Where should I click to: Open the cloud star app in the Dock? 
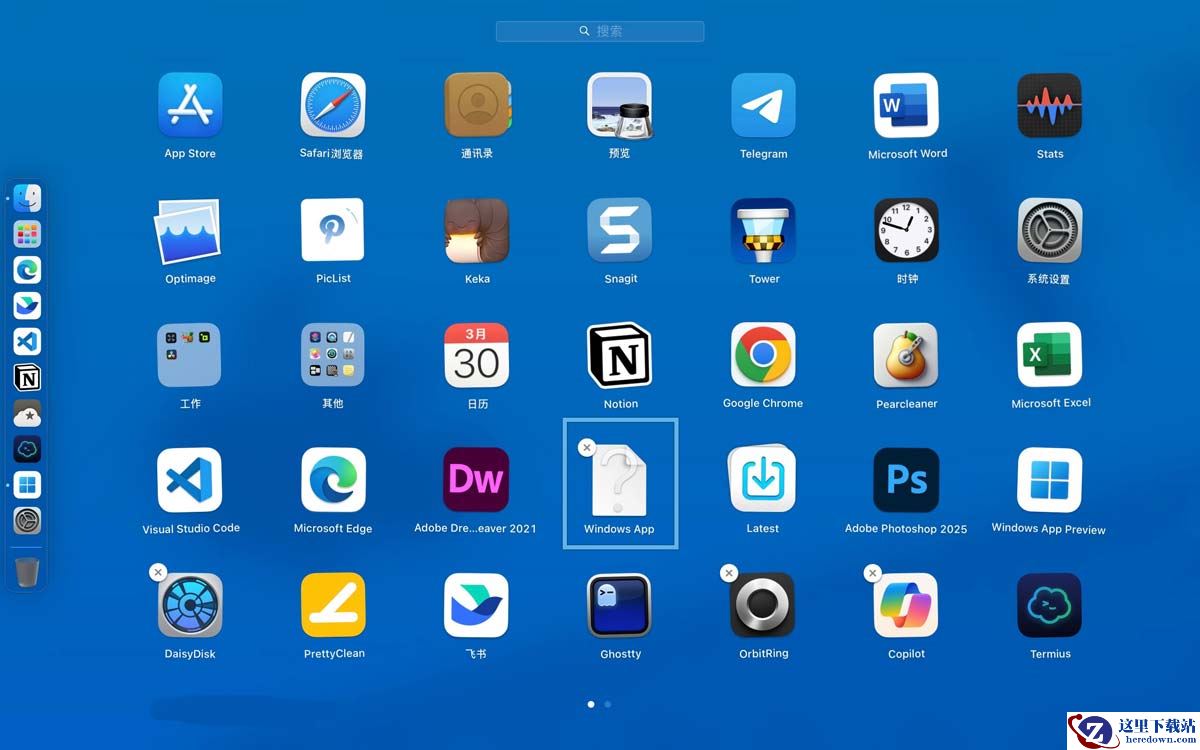tap(27, 413)
